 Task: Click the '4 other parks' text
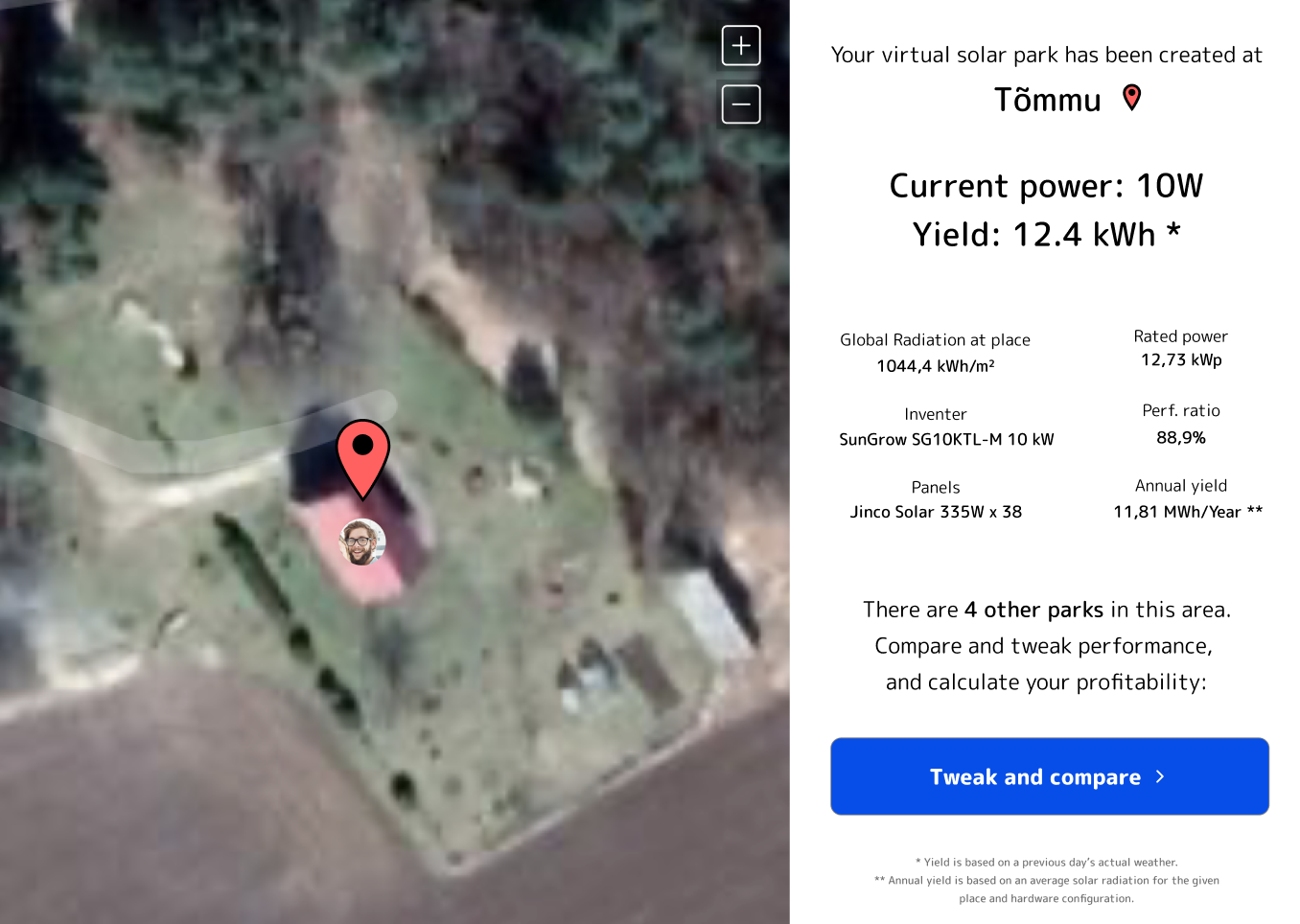click(x=1033, y=610)
